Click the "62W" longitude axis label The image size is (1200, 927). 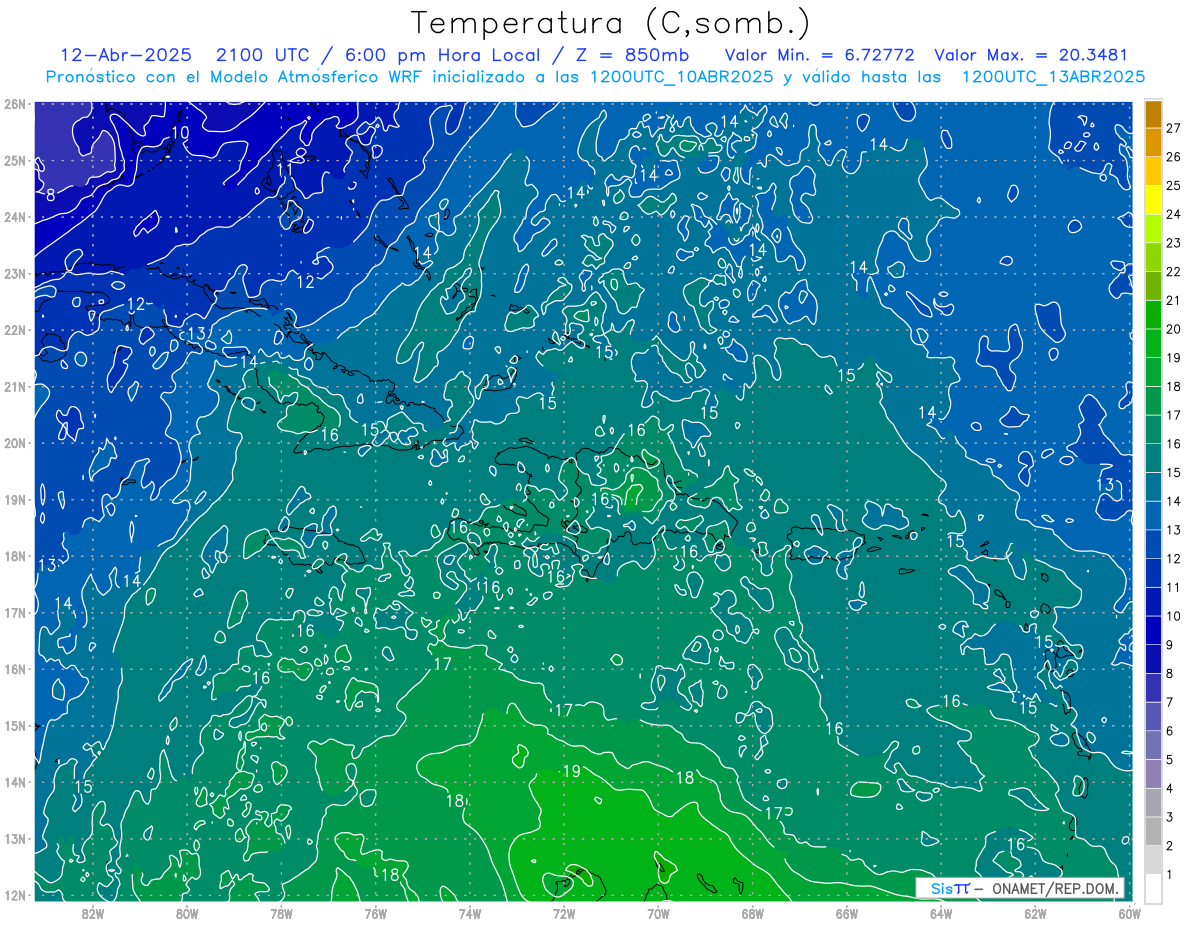point(1036,913)
